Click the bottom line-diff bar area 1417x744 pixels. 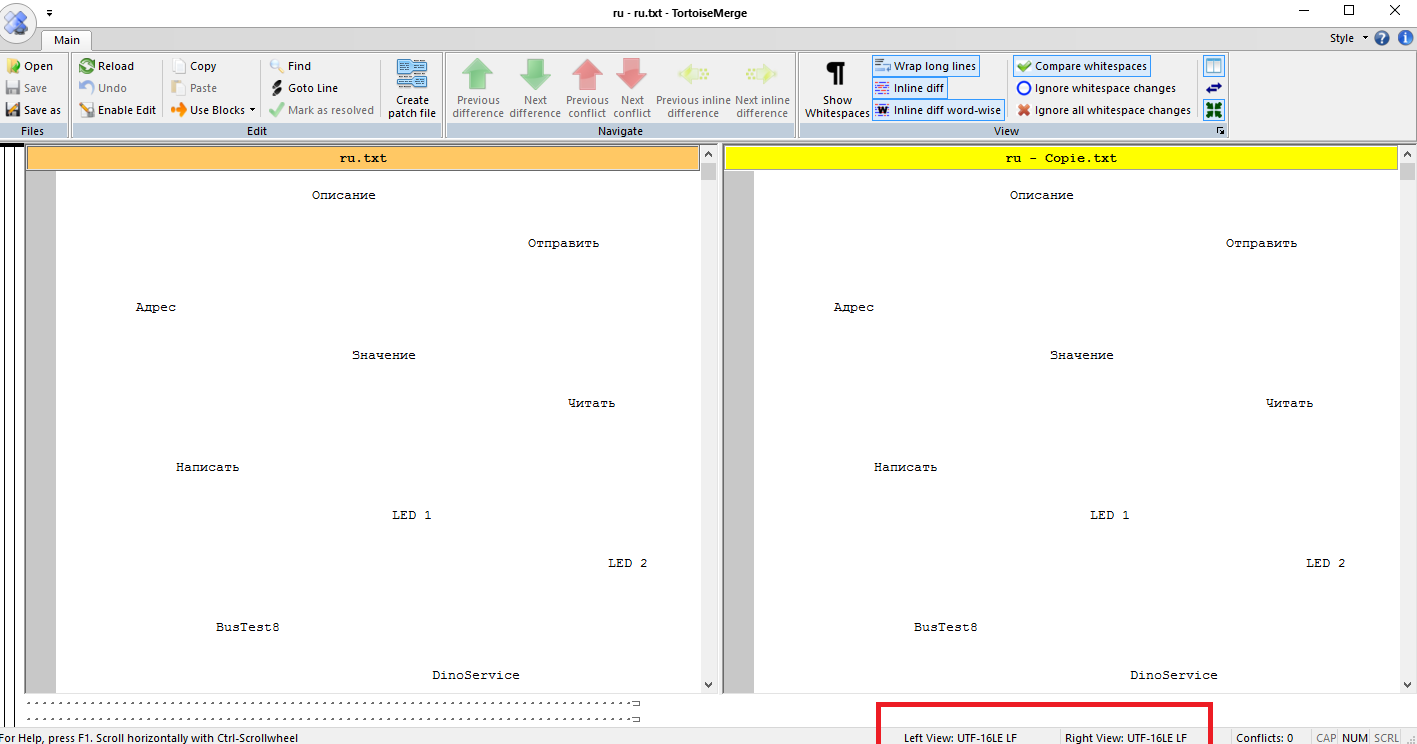click(333, 711)
